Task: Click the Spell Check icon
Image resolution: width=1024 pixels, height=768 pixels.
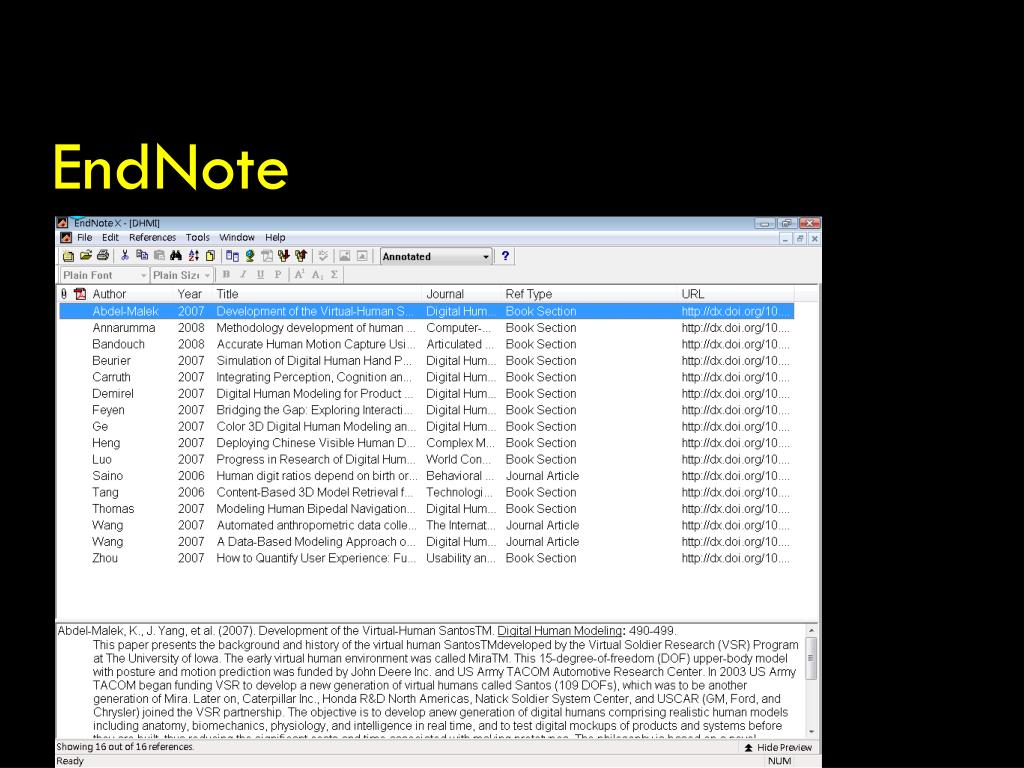Action: (x=323, y=256)
